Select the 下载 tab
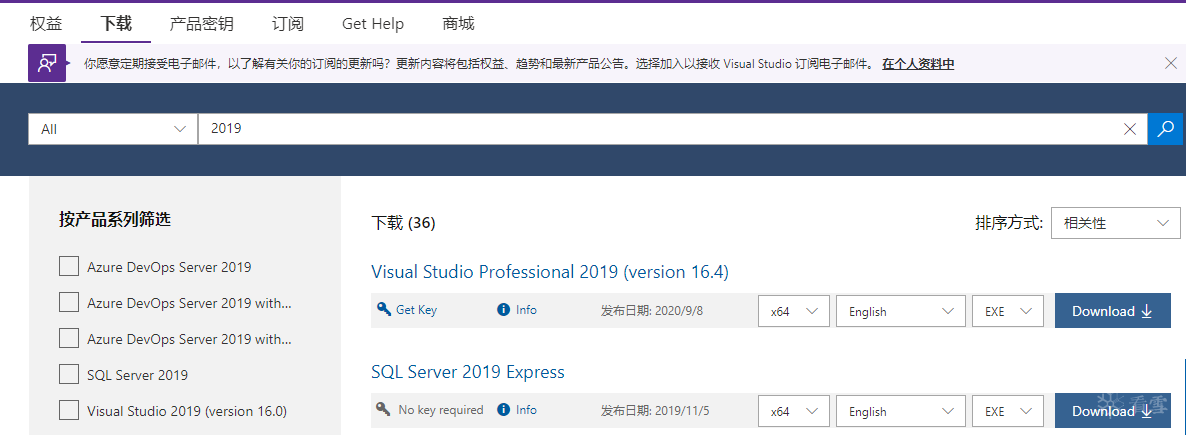Viewport: 1186px width, 435px height. [116, 23]
